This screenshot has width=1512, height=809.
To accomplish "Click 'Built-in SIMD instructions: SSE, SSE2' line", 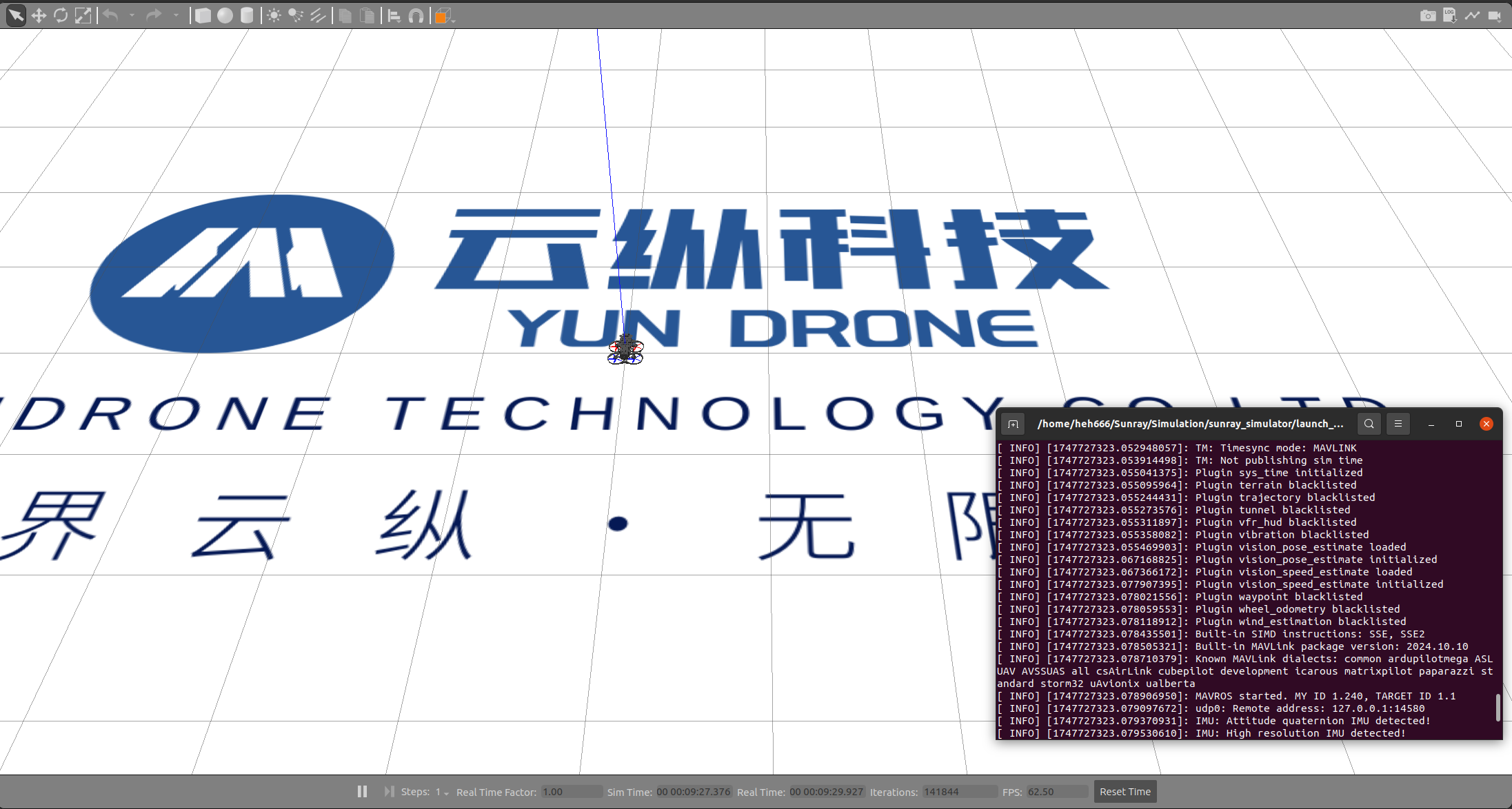I will (1211, 634).
